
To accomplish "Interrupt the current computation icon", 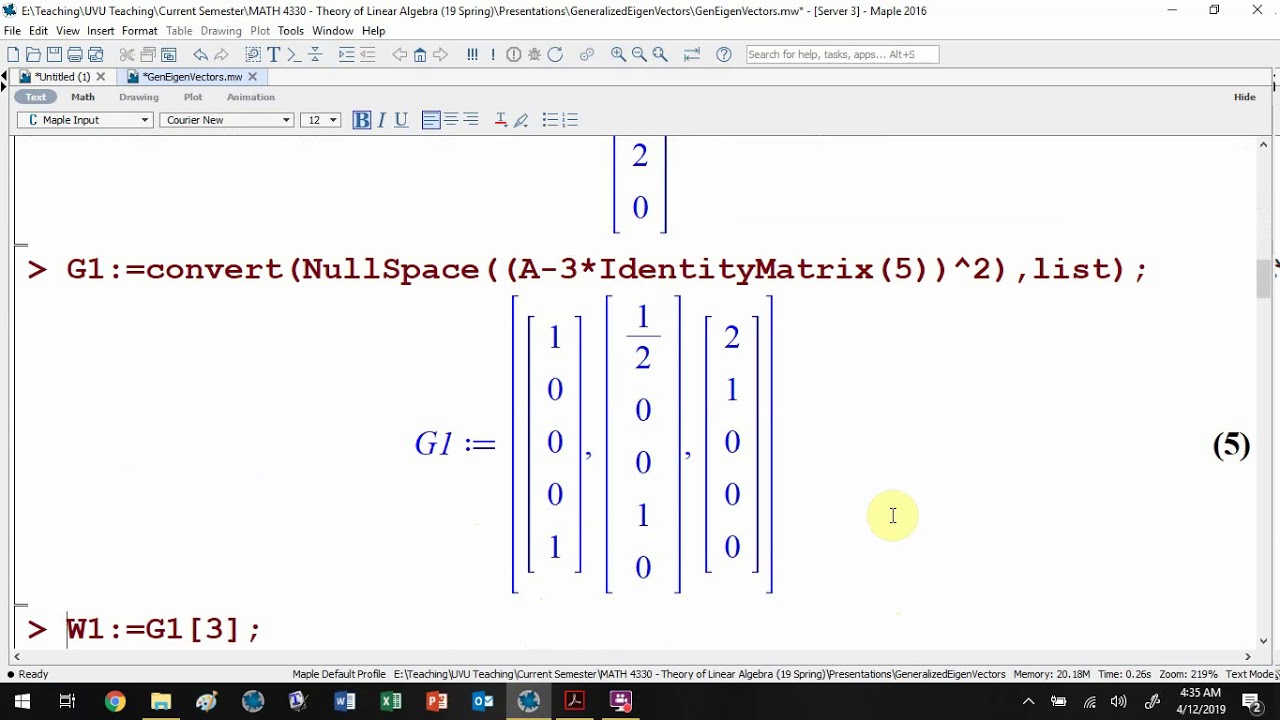I will pos(513,54).
